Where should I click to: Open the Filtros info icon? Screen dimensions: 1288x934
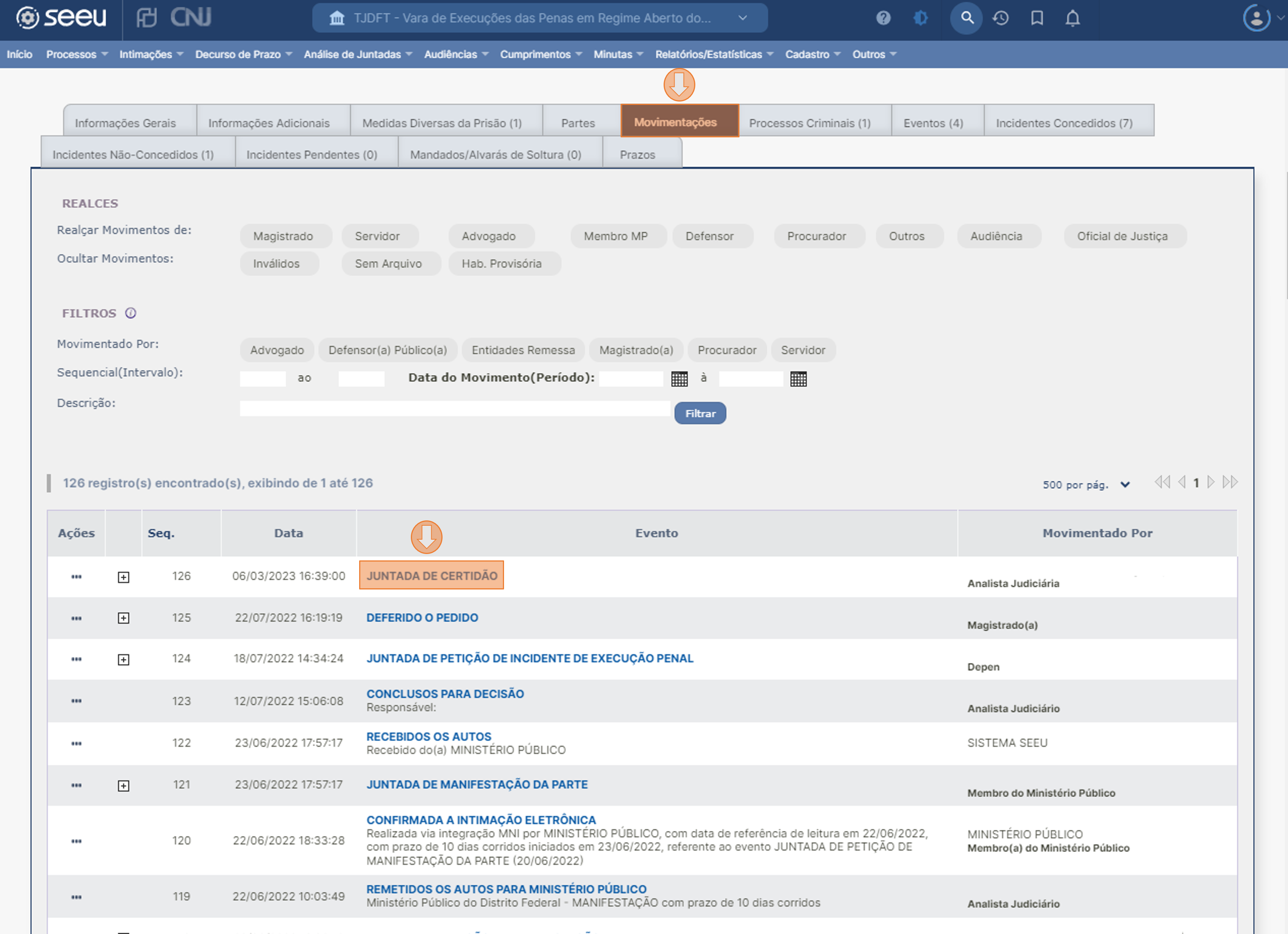131,313
